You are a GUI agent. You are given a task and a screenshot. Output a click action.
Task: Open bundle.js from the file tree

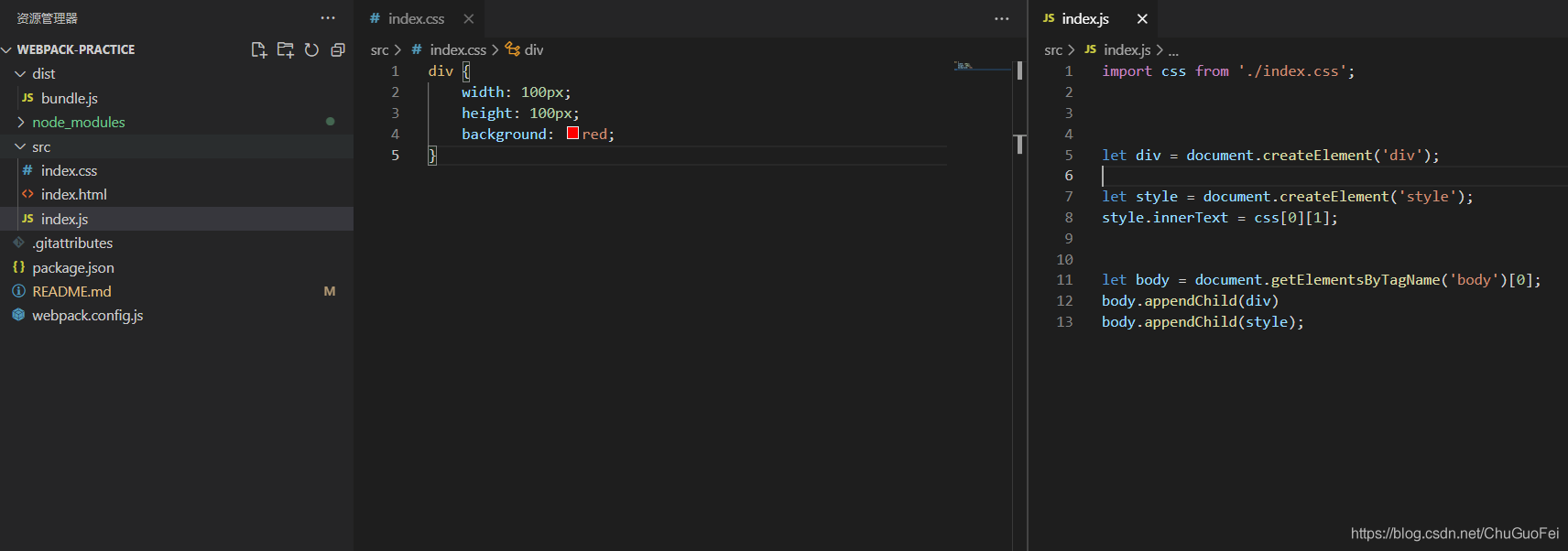tap(70, 98)
